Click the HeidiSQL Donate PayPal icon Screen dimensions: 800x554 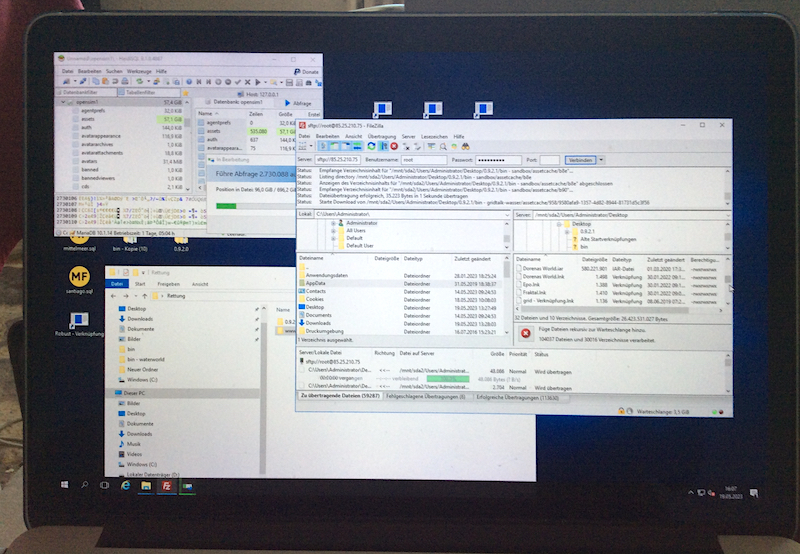(296, 72)
